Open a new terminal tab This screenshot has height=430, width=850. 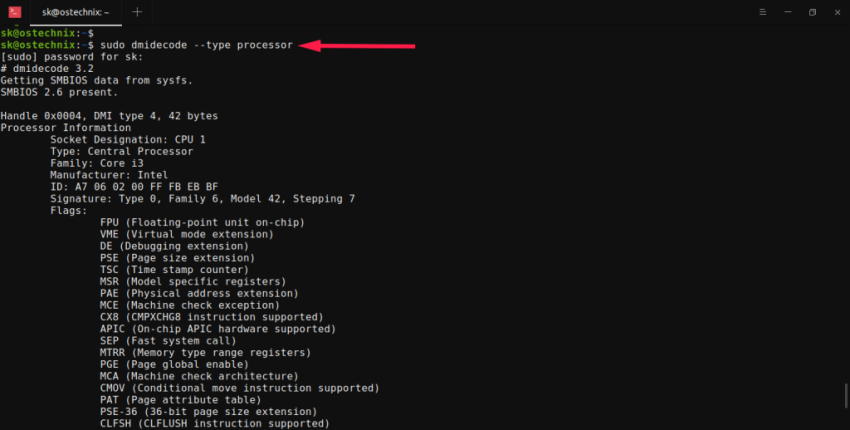137,12
